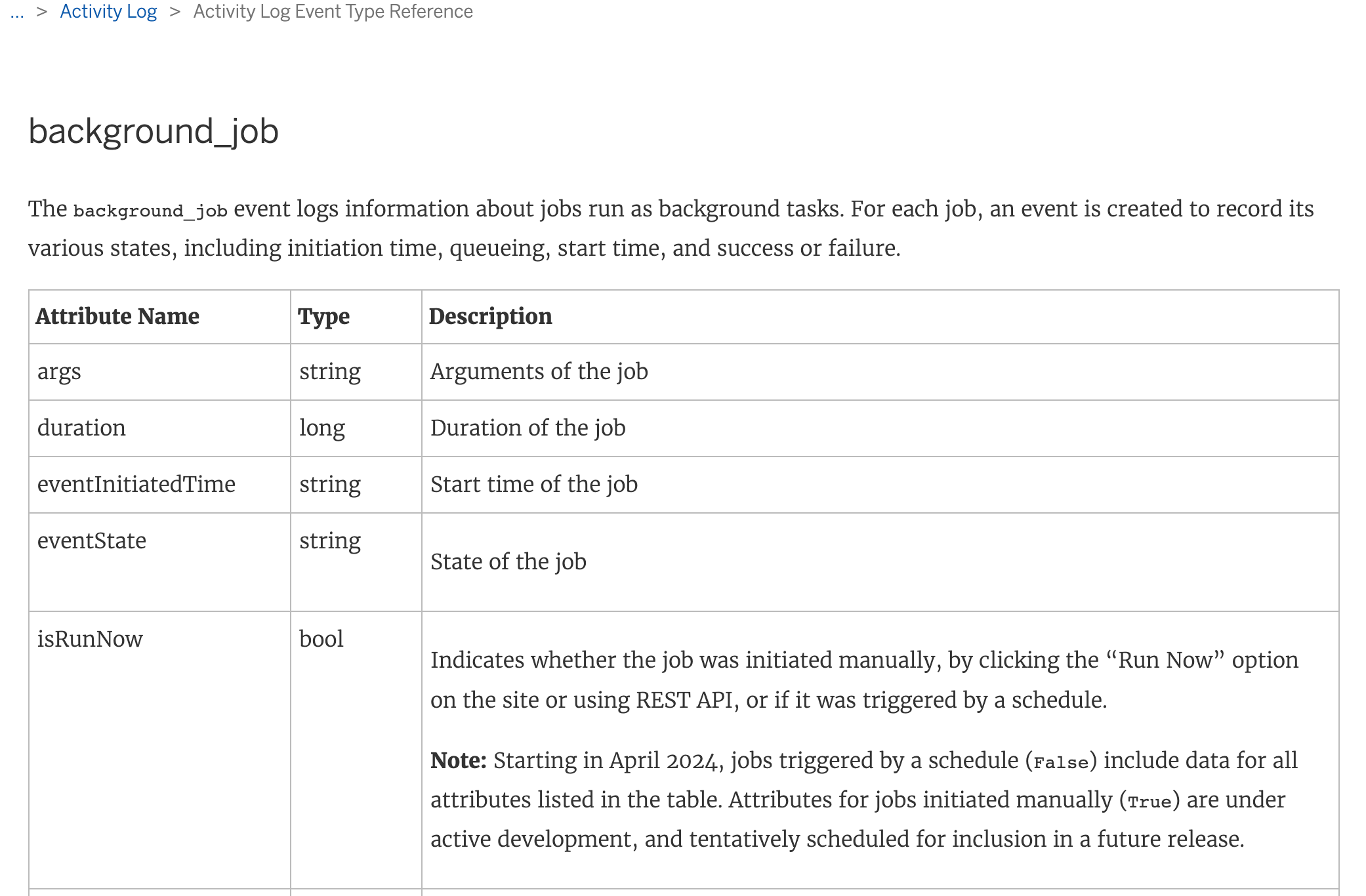Viewport: 1366px width, 896px height.
Task: Click the bool type cell for isRunNow
Action: click(321, 639)
